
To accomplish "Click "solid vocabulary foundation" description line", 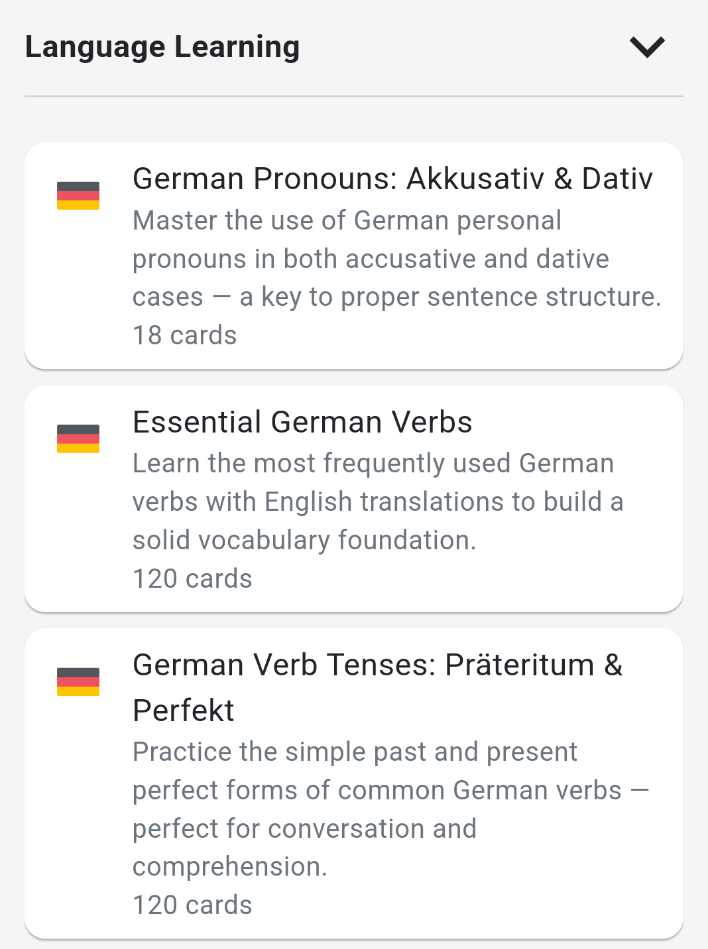I will (x=304, y=540).
